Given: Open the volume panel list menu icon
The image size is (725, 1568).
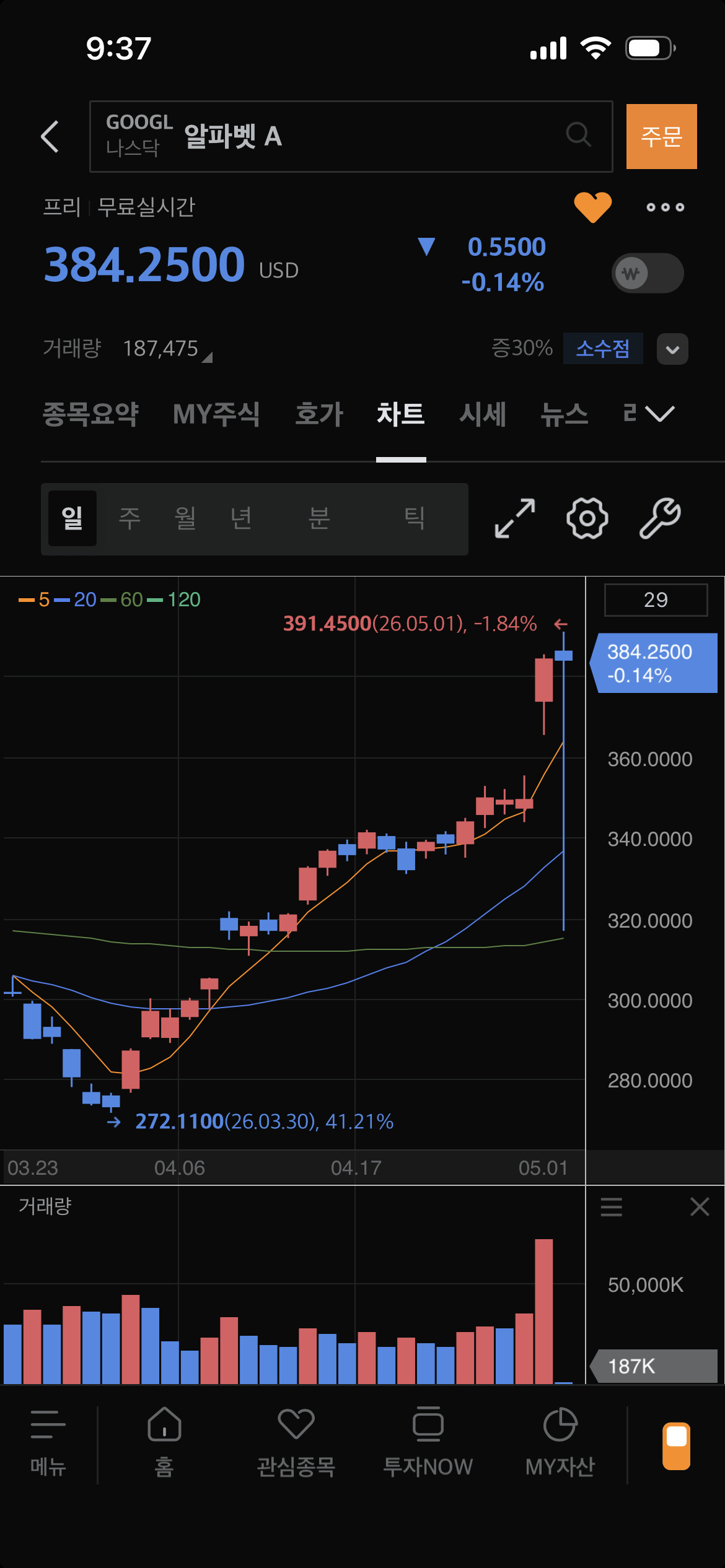Looking at the screenshot, I should click(612, 1207).
